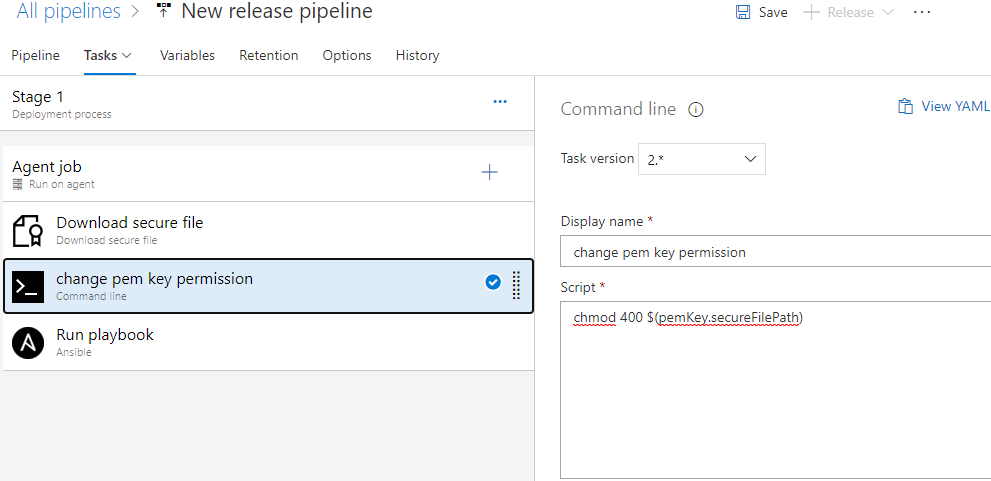Click the Command line info icon
Viewport: 991px width, 481px height.
[x=697, y=109]
